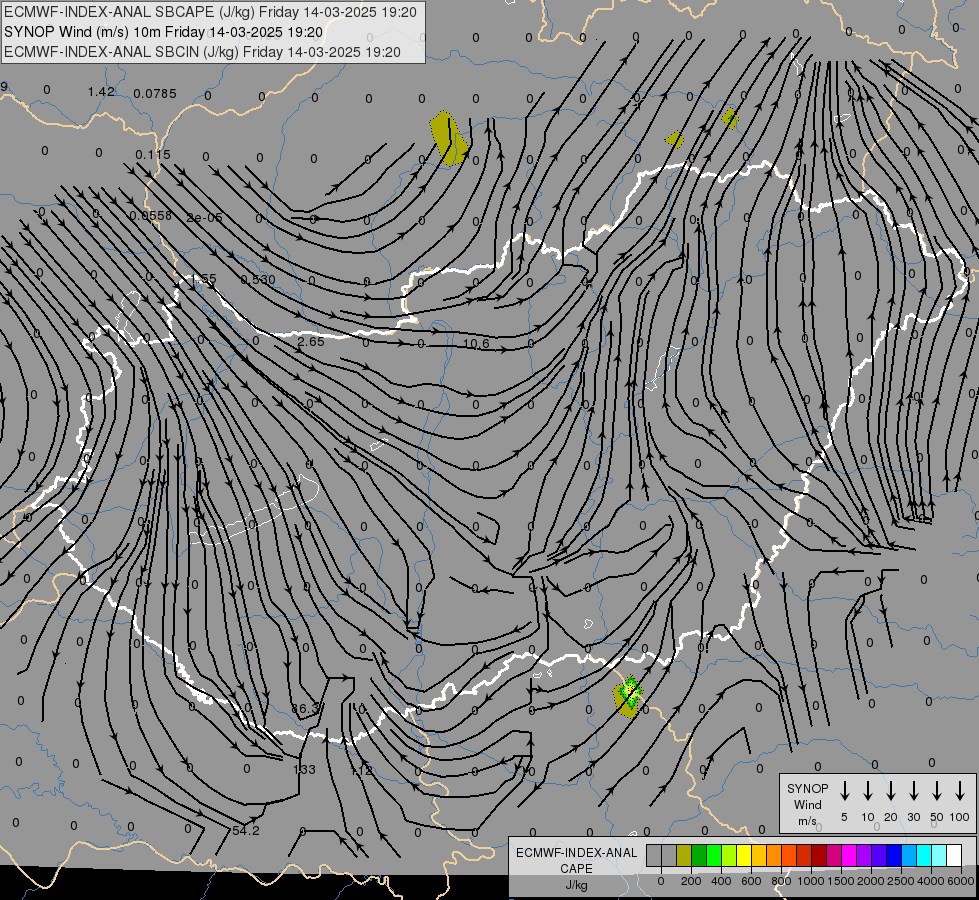The width and height of the screenshot is (979, 900).
Task: Click the SYNOP Wind 10m title line
Action: pos(163,32)
